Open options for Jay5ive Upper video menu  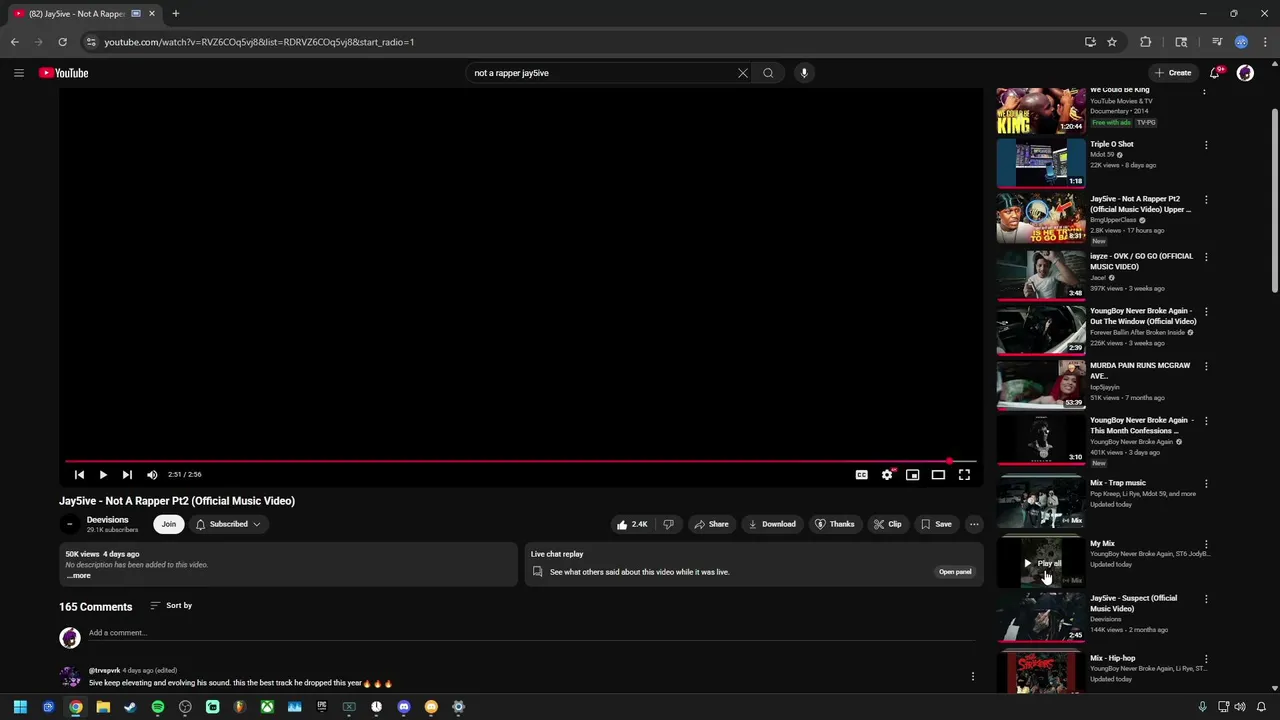[x=1205, y=200]
